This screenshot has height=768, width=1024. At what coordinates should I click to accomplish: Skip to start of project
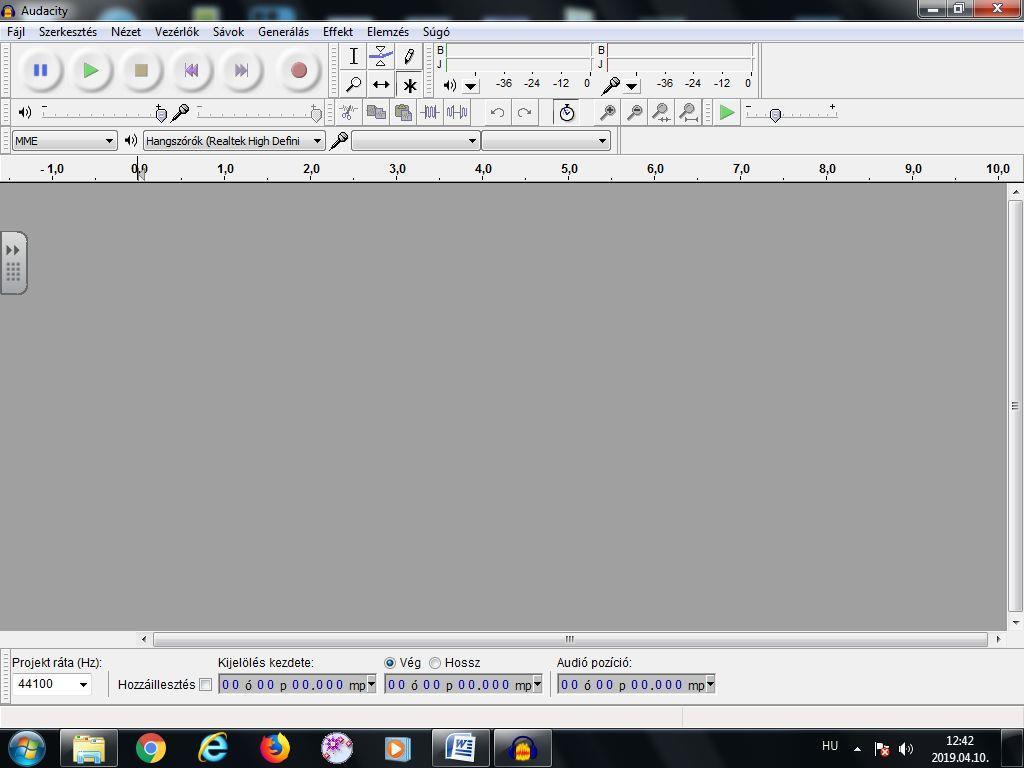coord(191,70)
